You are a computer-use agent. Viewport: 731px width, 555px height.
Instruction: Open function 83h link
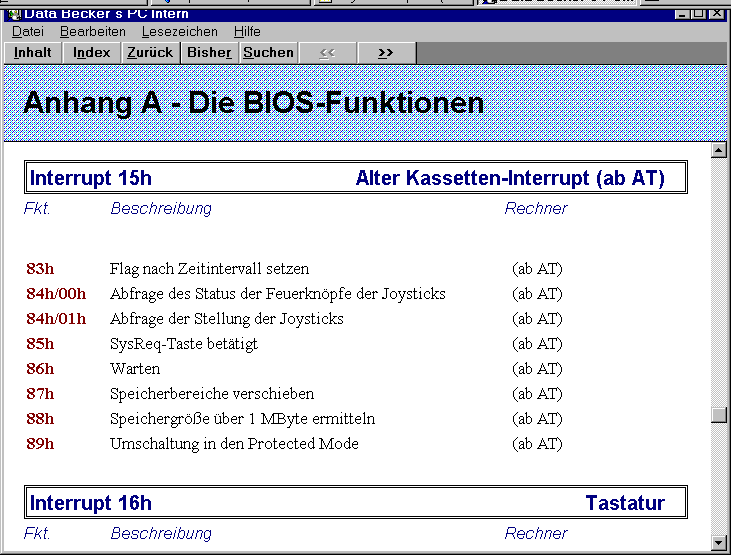click(40, 269)
